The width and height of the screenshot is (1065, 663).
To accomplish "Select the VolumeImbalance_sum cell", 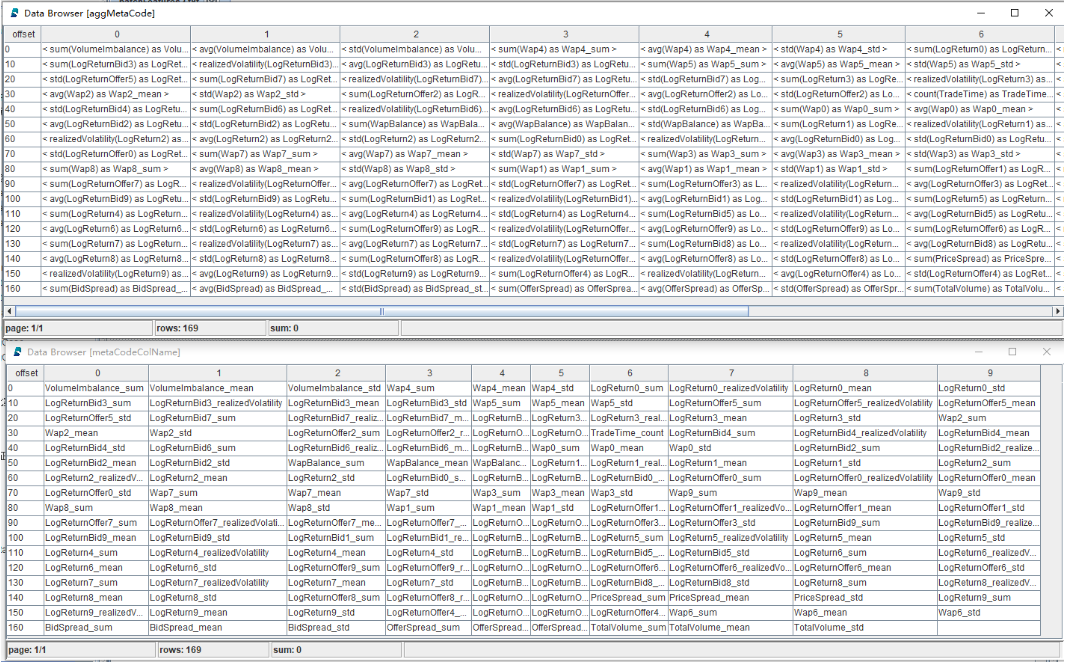I will (x=94, y=388).
